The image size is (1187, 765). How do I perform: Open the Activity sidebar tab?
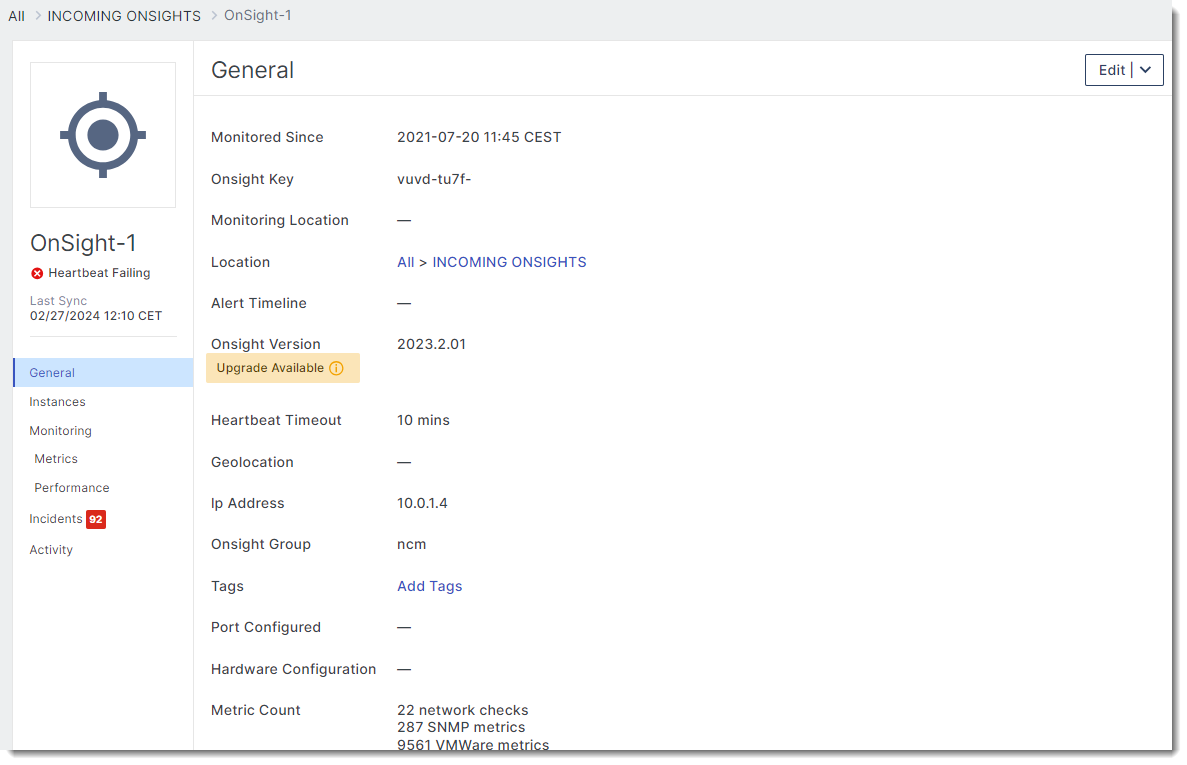pyautogui.click(x=51, y=550)
